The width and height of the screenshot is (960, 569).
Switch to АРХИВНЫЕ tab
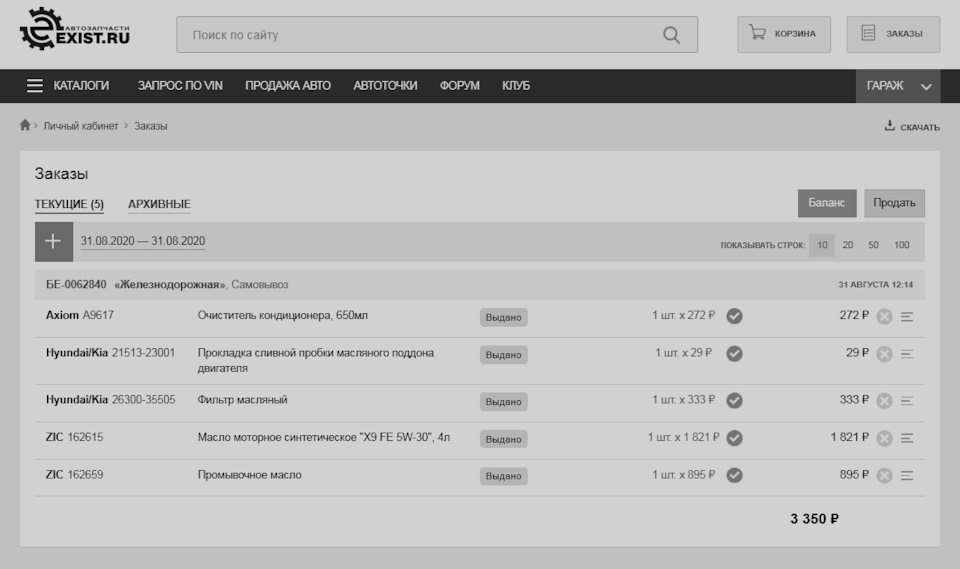159,204
